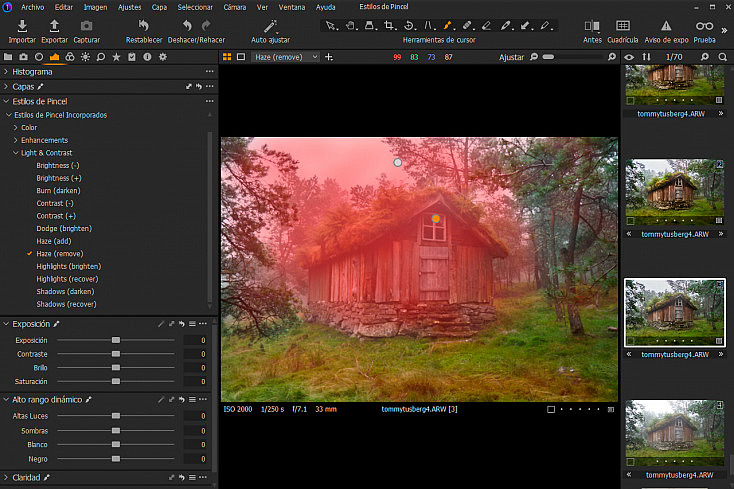Select the Rotate cursor tool

pyautogui.click(x=409, y=26)
